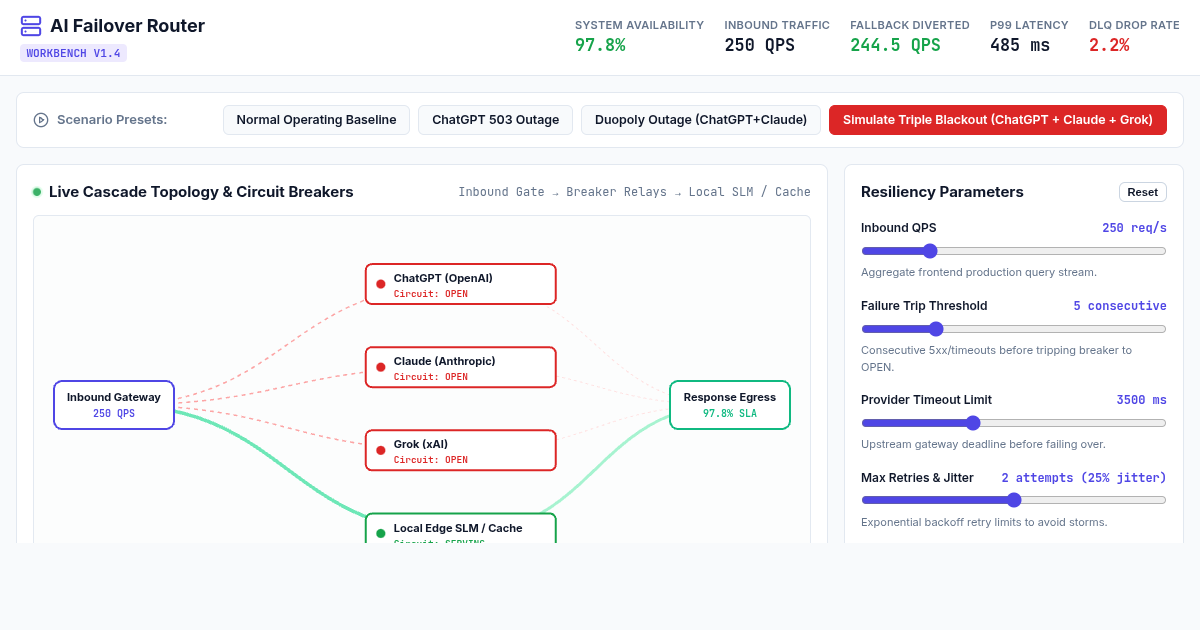Click the Scenario Presets label
The width and height of the screenshot is (1200, 630).
click(x=112, y=120)
